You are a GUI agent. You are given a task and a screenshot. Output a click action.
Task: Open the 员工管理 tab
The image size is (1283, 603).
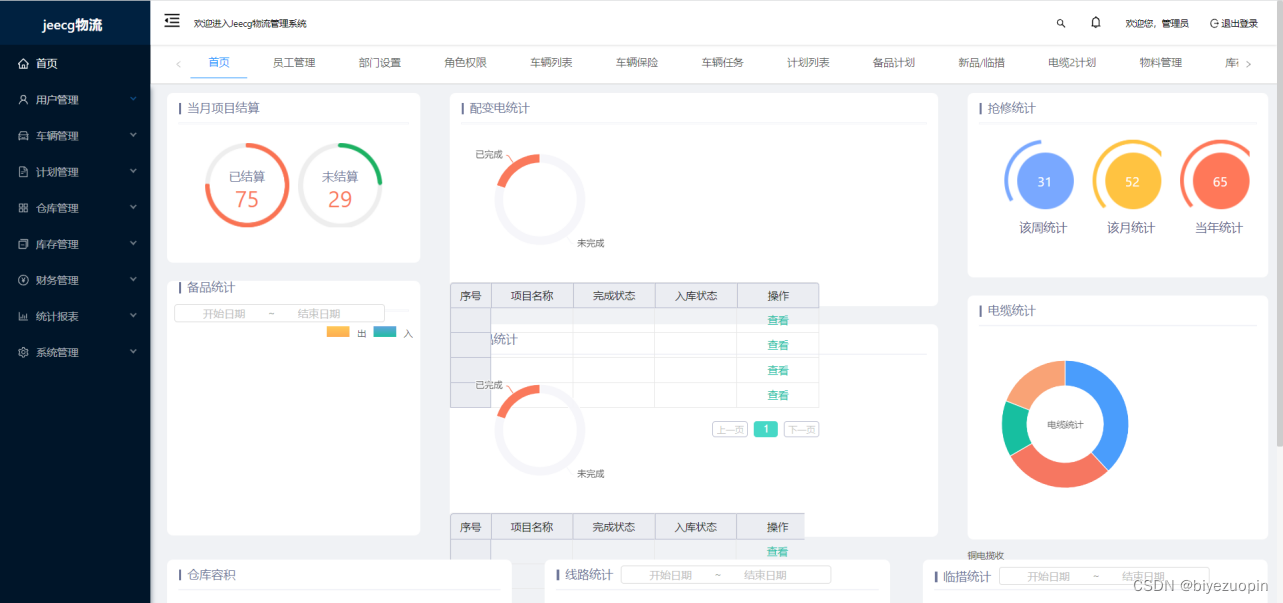click(x=294, y=62)
